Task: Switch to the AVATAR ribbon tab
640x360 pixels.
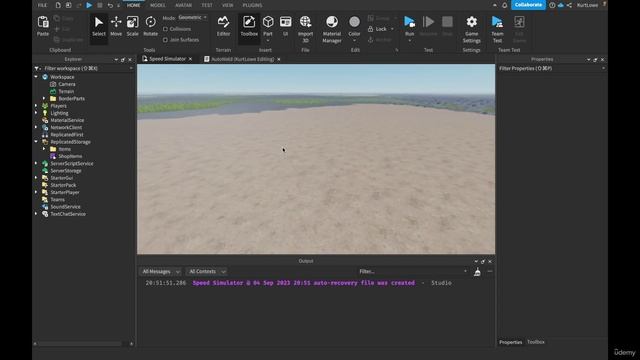Action: coord(183,5)
